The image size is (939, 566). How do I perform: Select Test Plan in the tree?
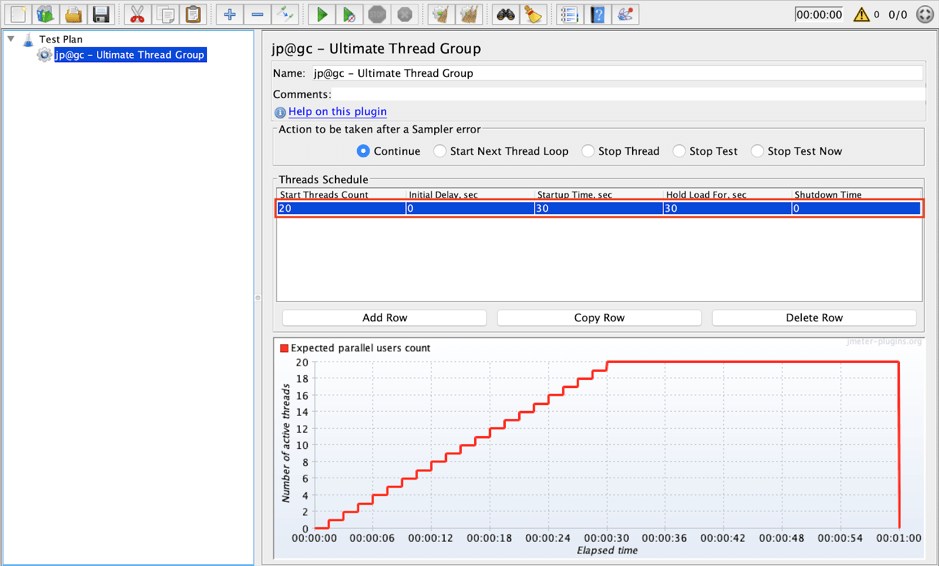pyautogui.click(x=60, y=39)
